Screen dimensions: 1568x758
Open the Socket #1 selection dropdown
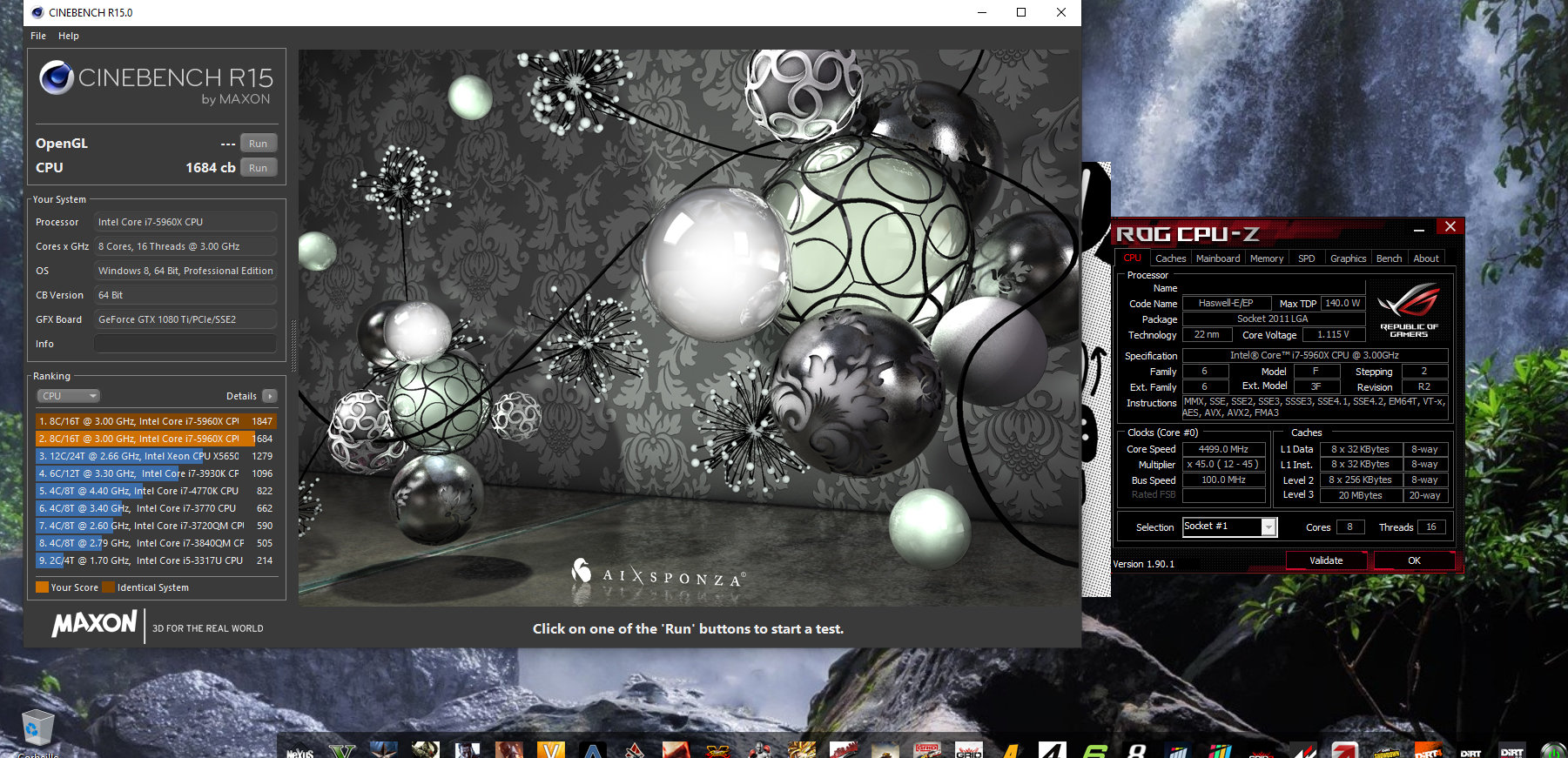pos(1229,527)
